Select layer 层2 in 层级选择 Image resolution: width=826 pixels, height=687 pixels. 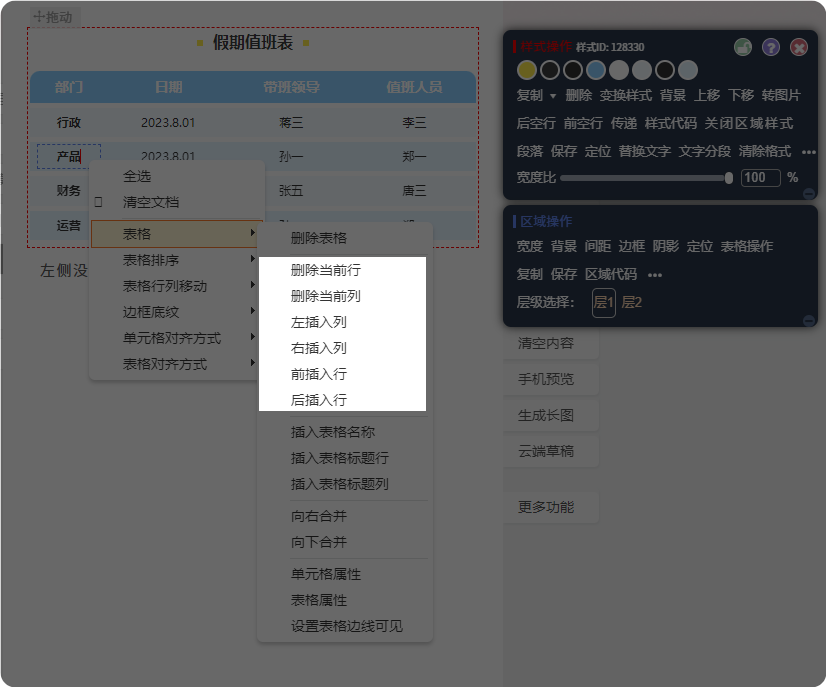tap(632, 302)
